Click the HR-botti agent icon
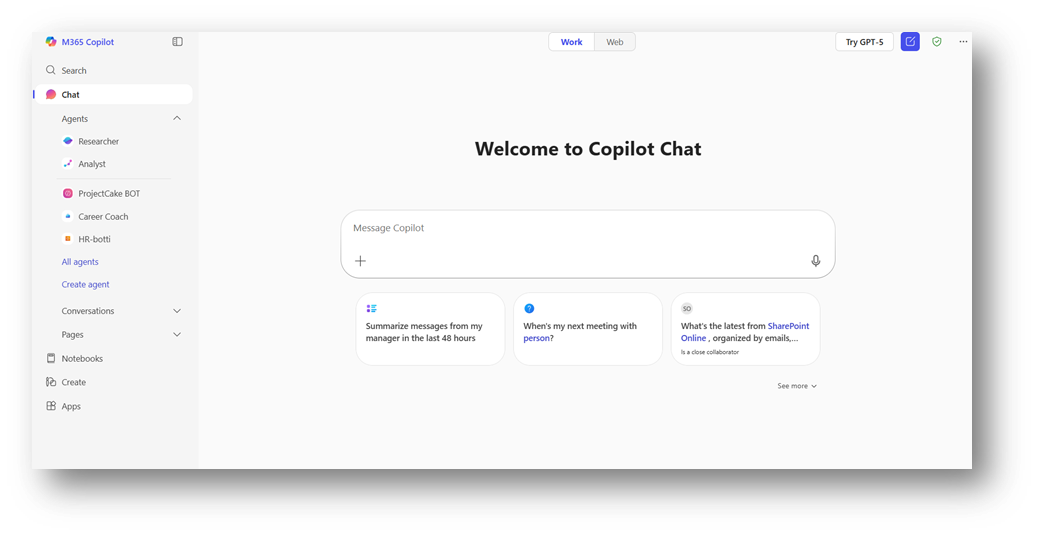 point(67,239)
